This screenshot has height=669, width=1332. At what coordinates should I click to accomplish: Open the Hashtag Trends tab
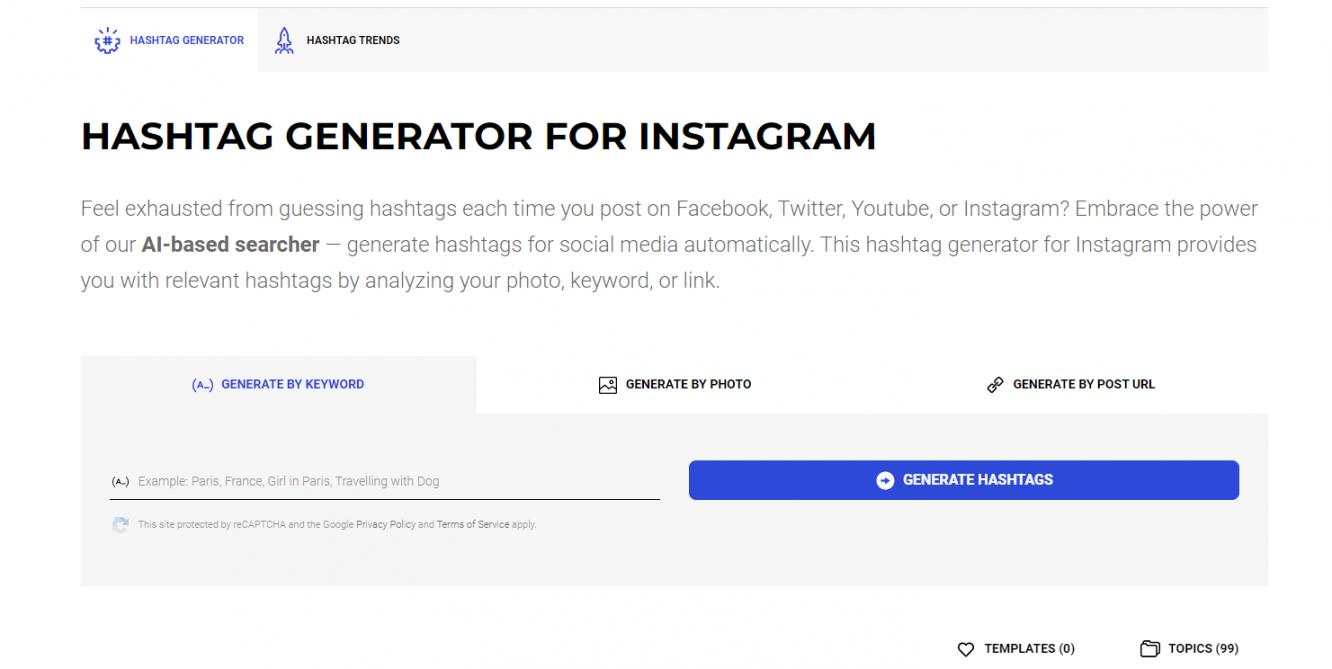pyautogui.click(x=353, y=40)
